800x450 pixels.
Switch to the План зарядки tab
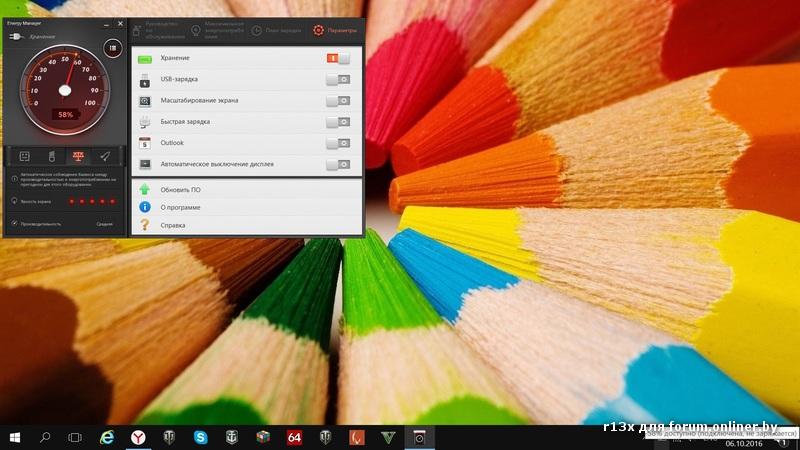(x=276, y=31)
